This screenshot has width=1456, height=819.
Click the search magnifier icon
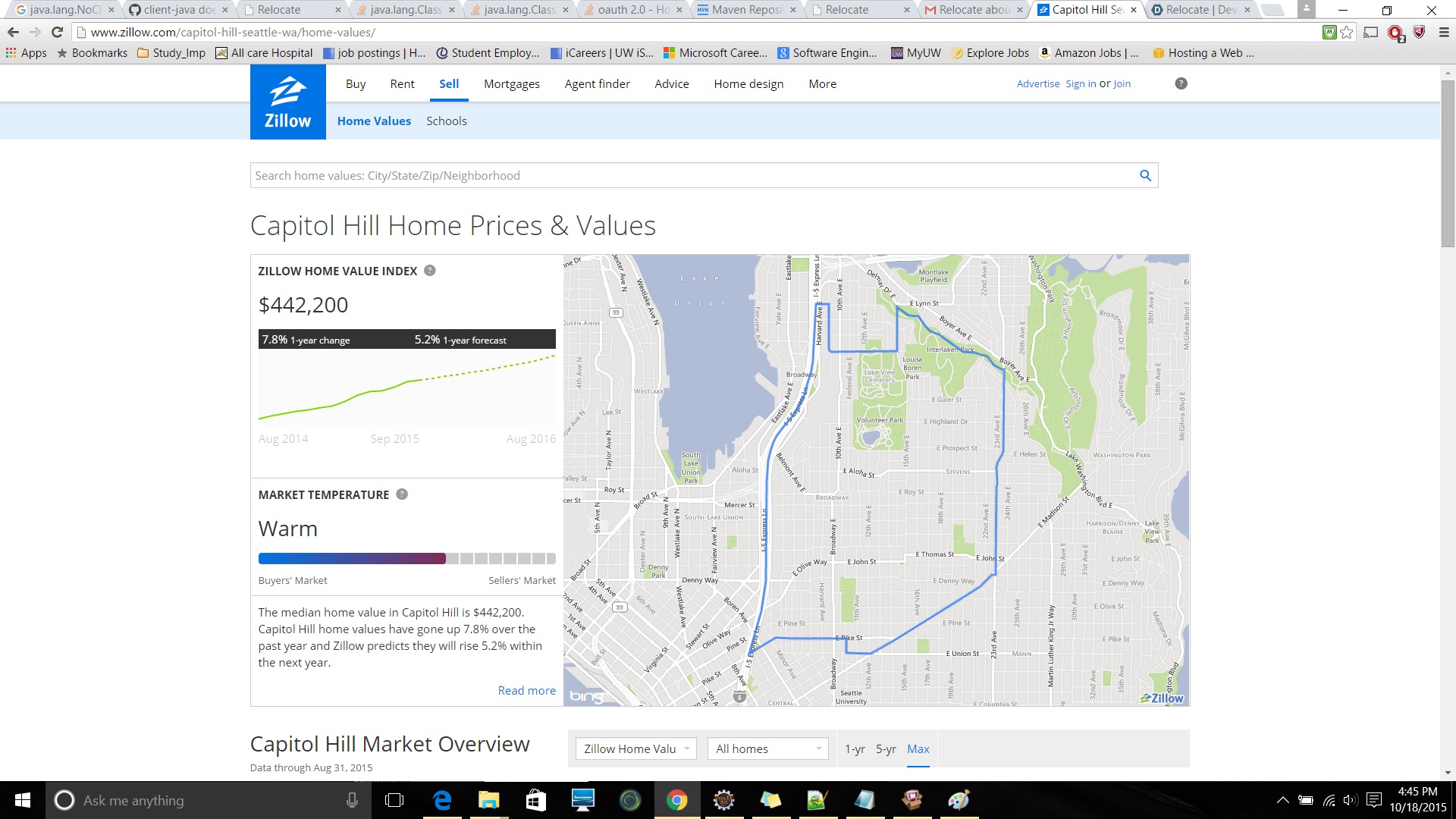pos(1145,175)
